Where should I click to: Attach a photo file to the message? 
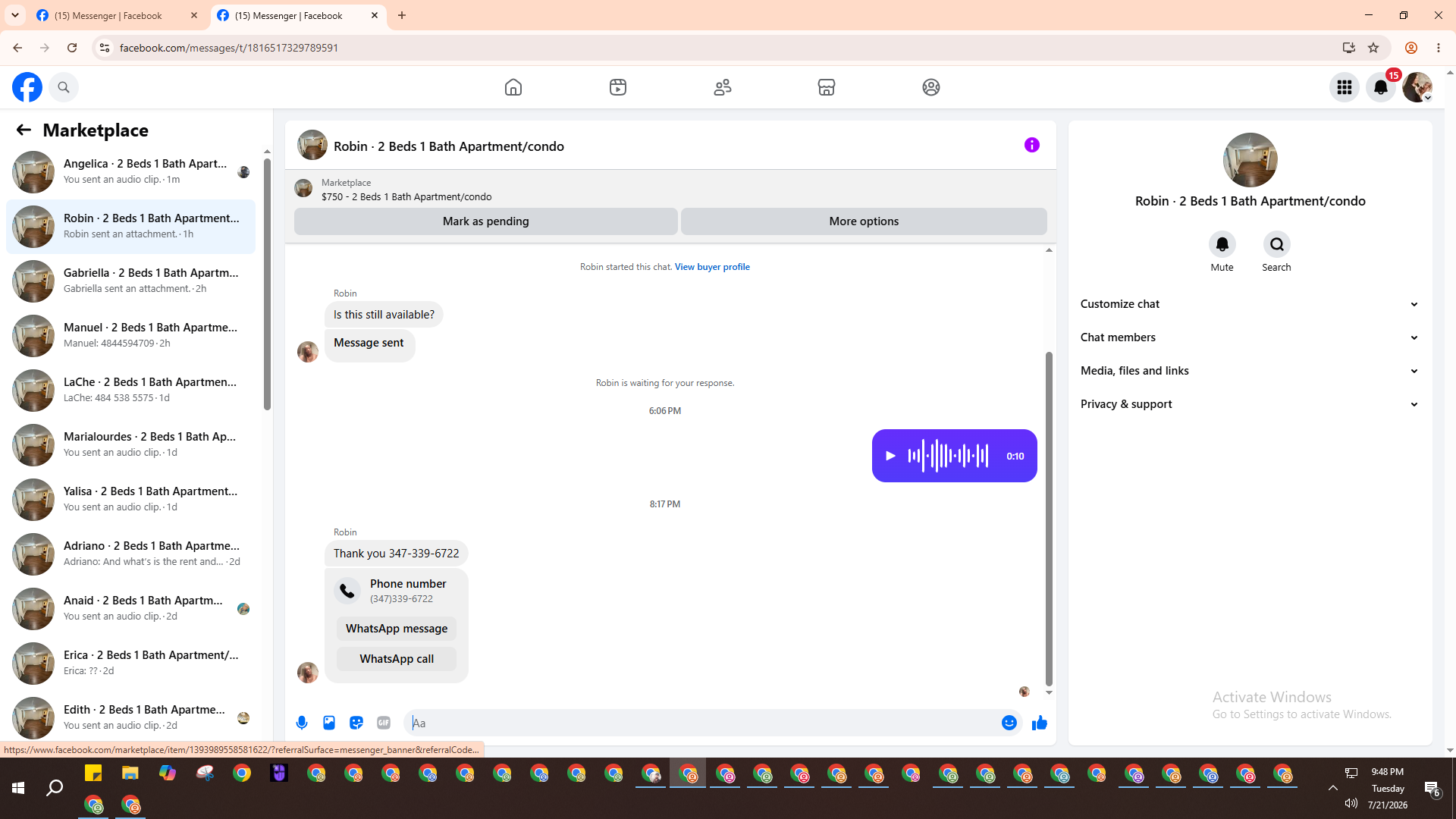(329, 723)
